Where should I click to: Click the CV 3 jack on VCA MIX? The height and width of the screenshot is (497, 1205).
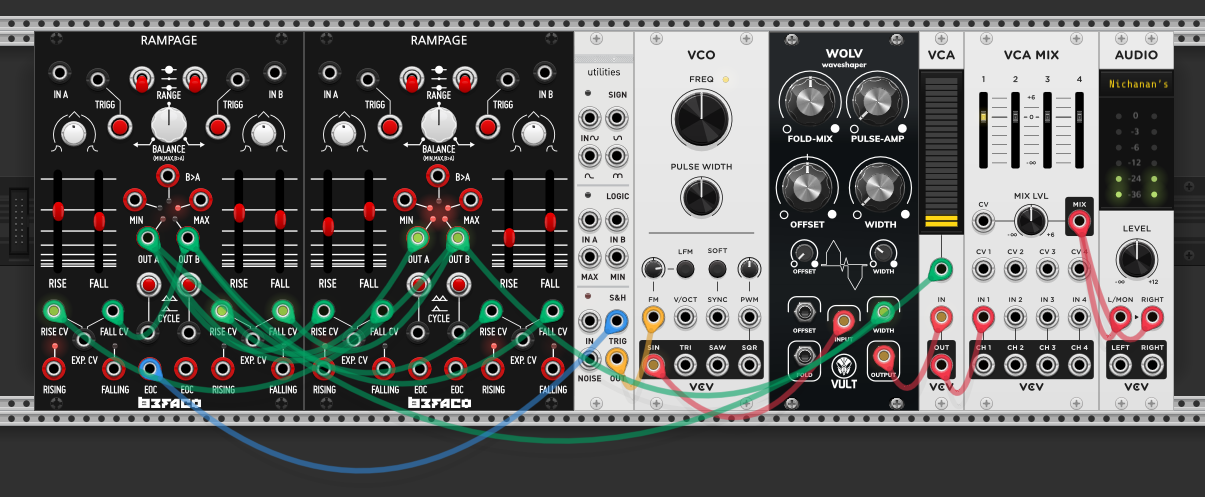pyautogui.click(x=1047, y=270)
